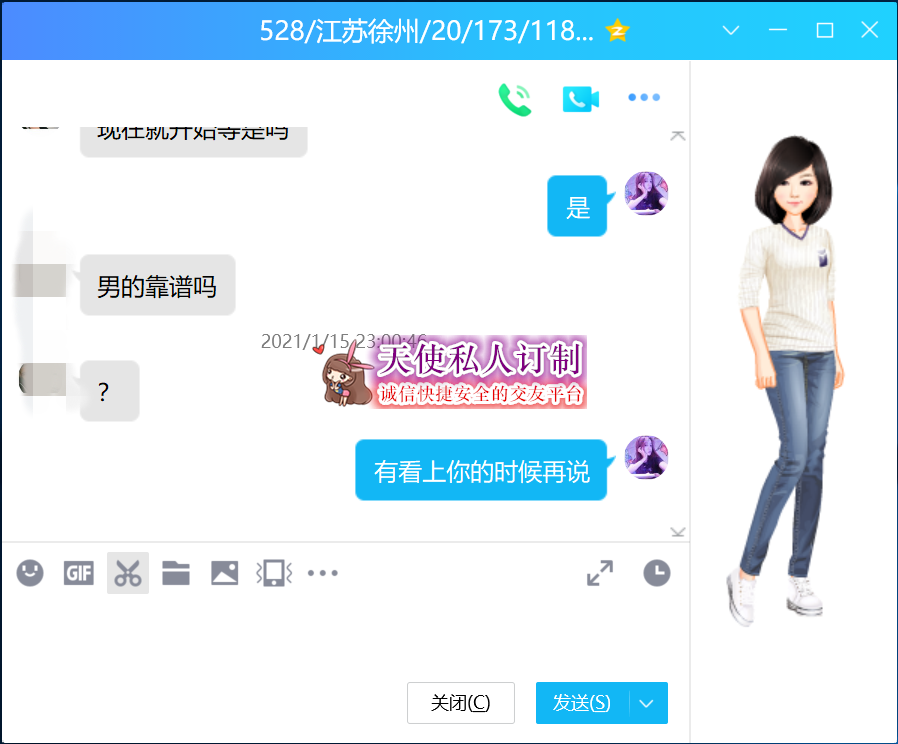Start a video call
The image size is (898, 744).
[578, 97]
